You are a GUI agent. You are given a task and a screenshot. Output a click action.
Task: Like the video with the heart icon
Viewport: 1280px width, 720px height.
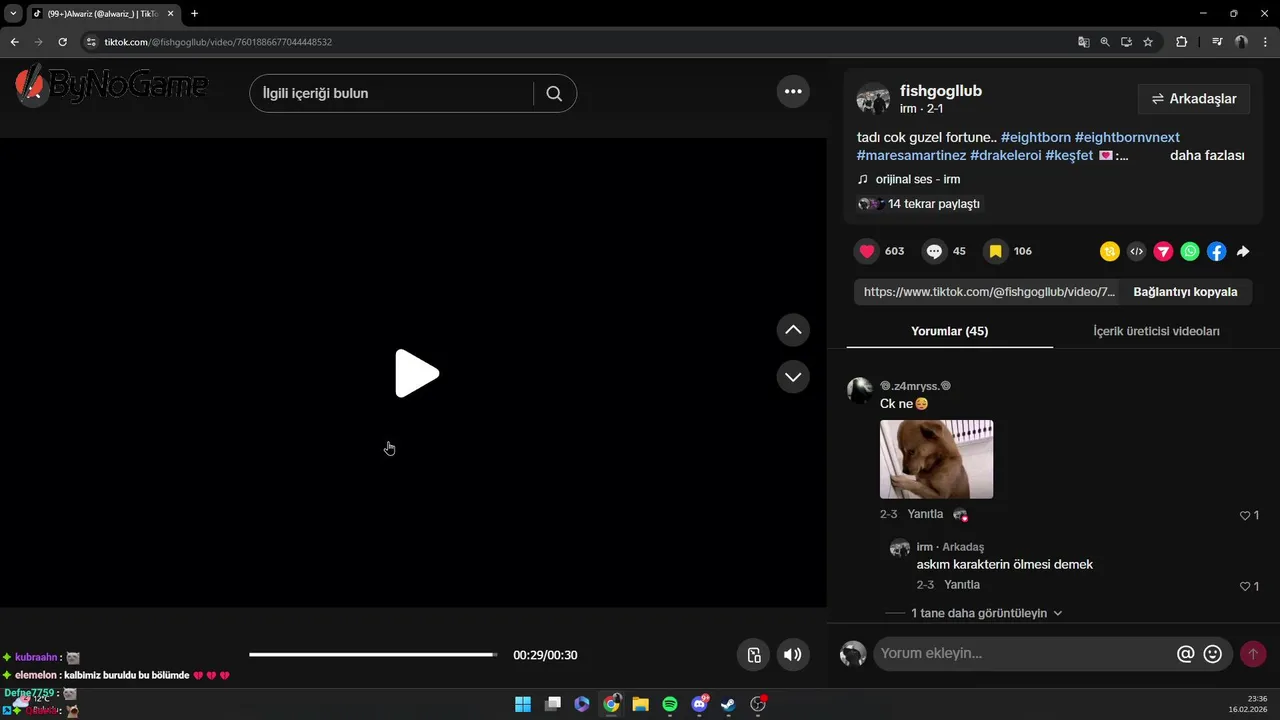pos(867,251)
